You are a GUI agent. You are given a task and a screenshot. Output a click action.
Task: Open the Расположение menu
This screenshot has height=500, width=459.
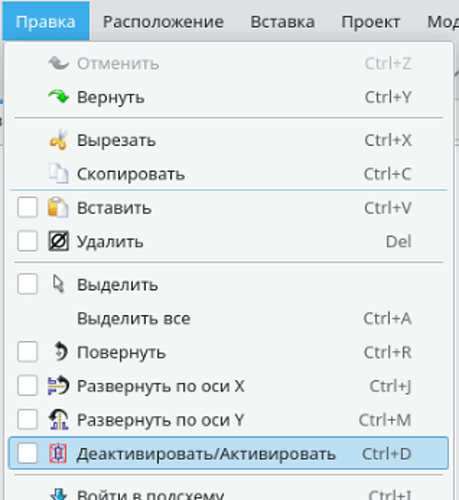point(163,22)
